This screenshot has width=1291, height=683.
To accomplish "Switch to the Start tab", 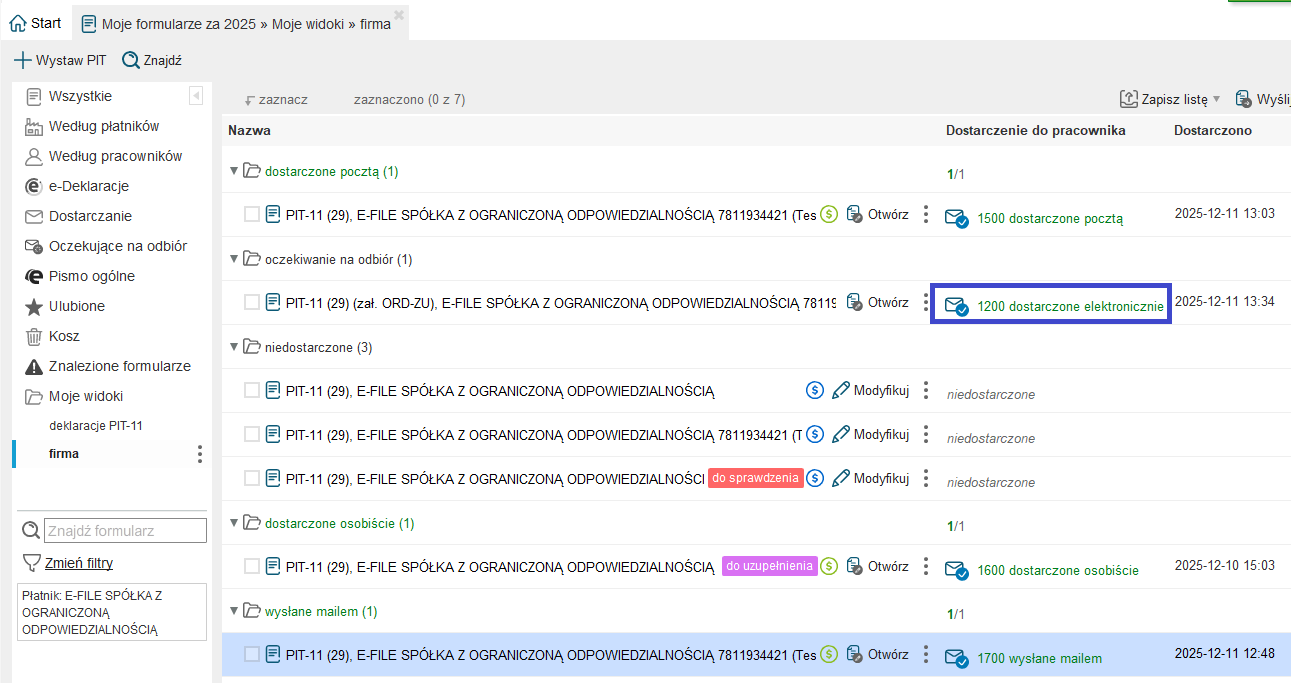I will coord(35,22).
